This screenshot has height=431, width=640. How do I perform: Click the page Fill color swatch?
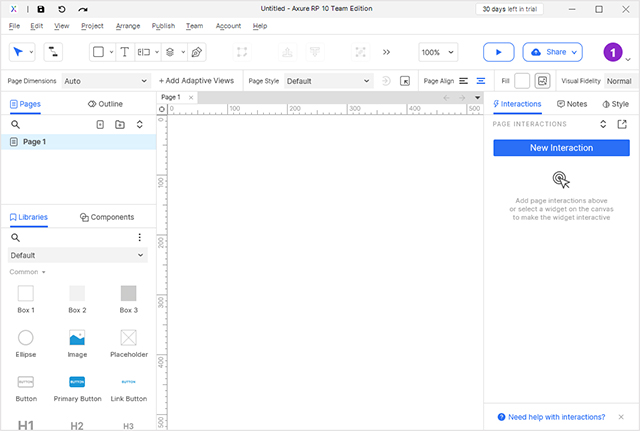[522, 81]
